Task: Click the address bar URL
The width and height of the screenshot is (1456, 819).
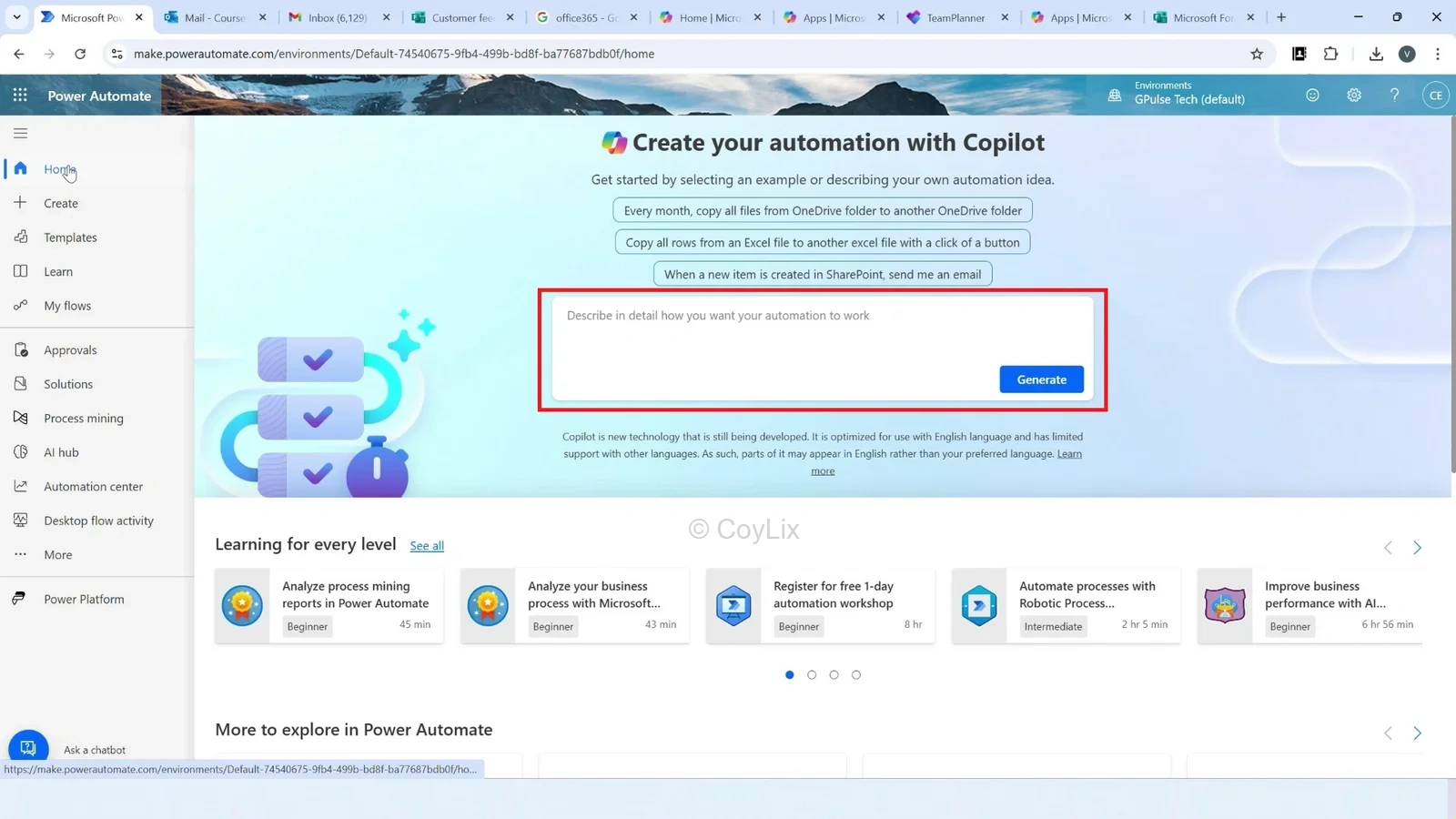Action: click(x=394, y=54)
